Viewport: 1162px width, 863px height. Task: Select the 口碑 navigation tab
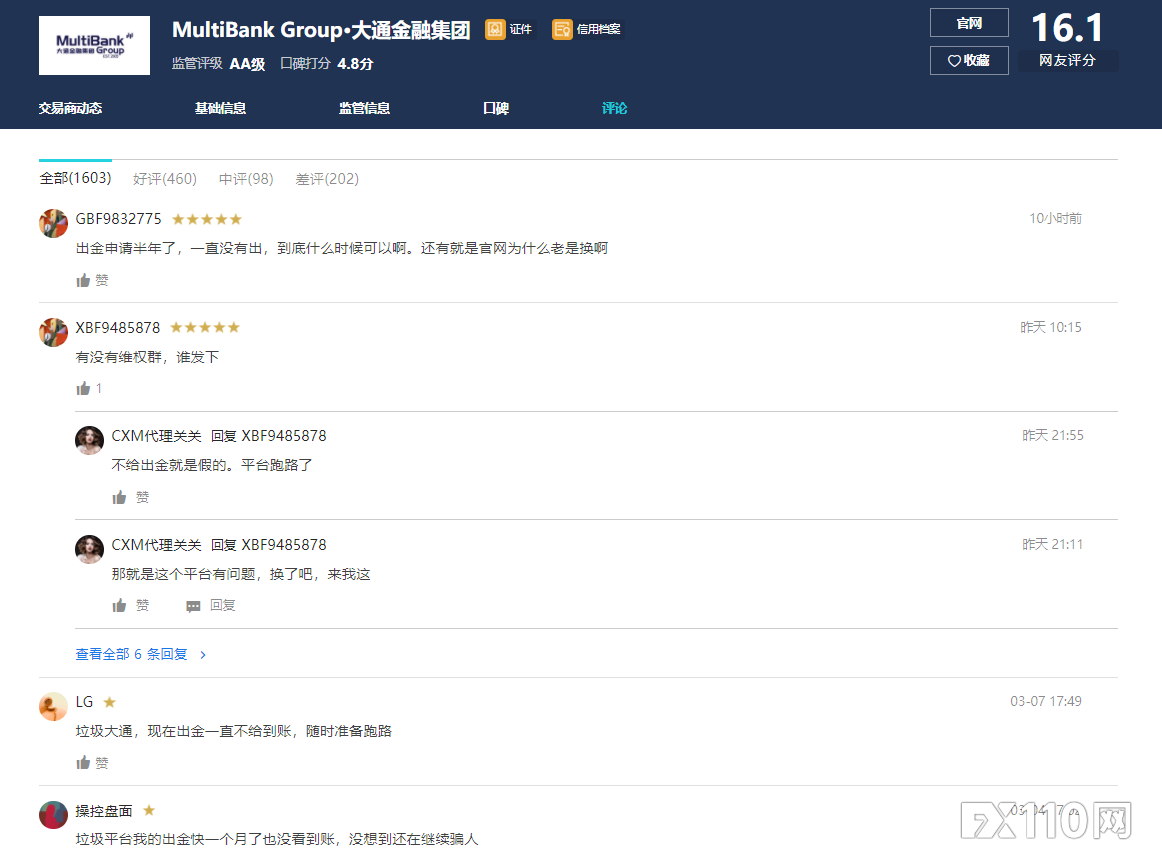pos(495,108)
